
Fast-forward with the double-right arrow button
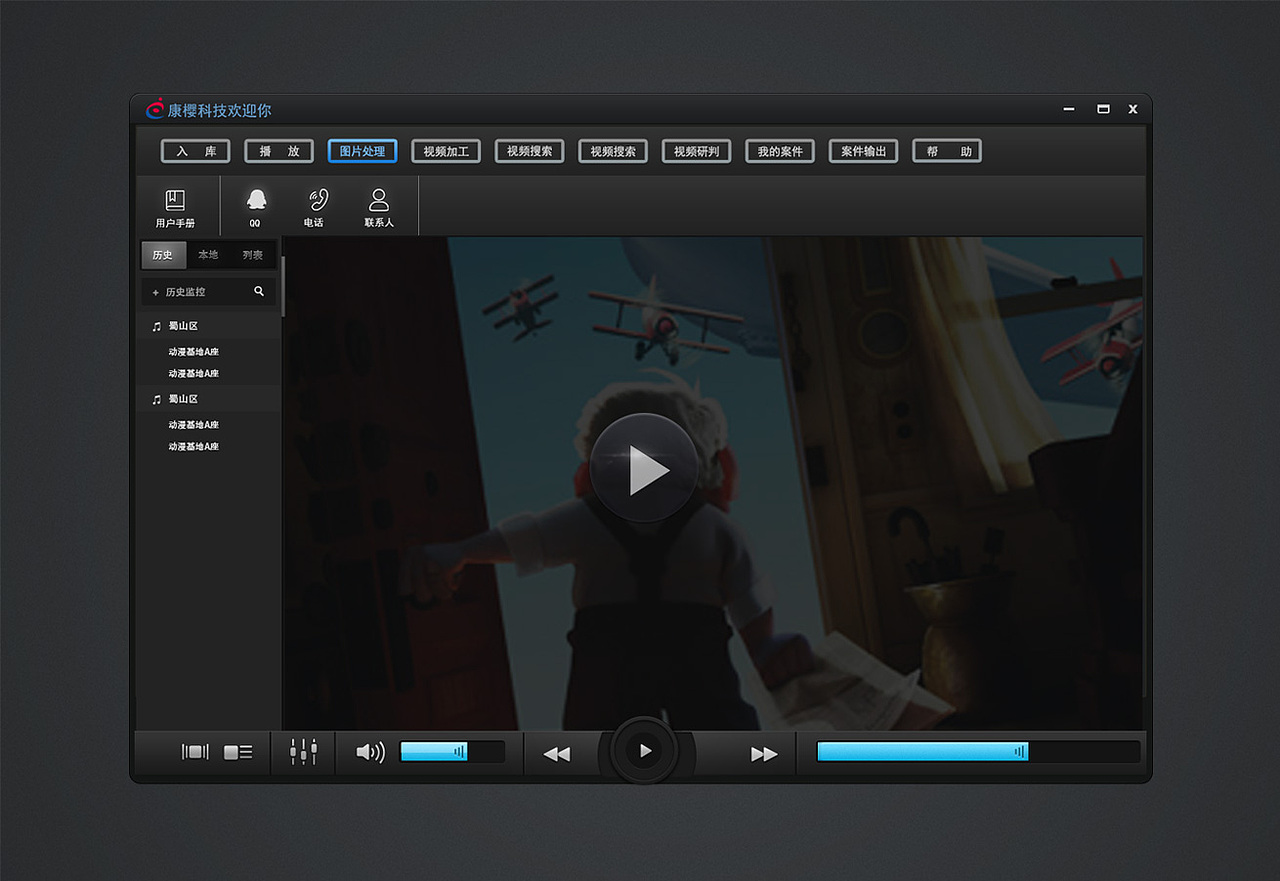764,754
